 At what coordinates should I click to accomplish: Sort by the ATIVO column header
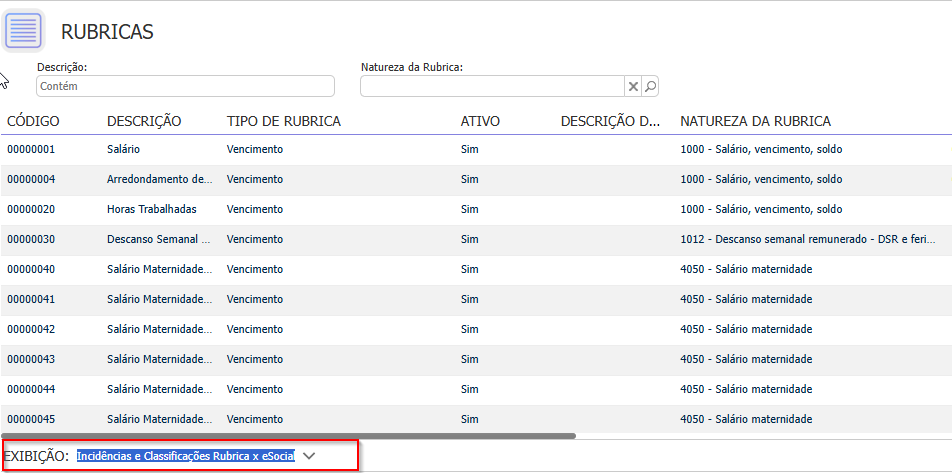[480, 121]
